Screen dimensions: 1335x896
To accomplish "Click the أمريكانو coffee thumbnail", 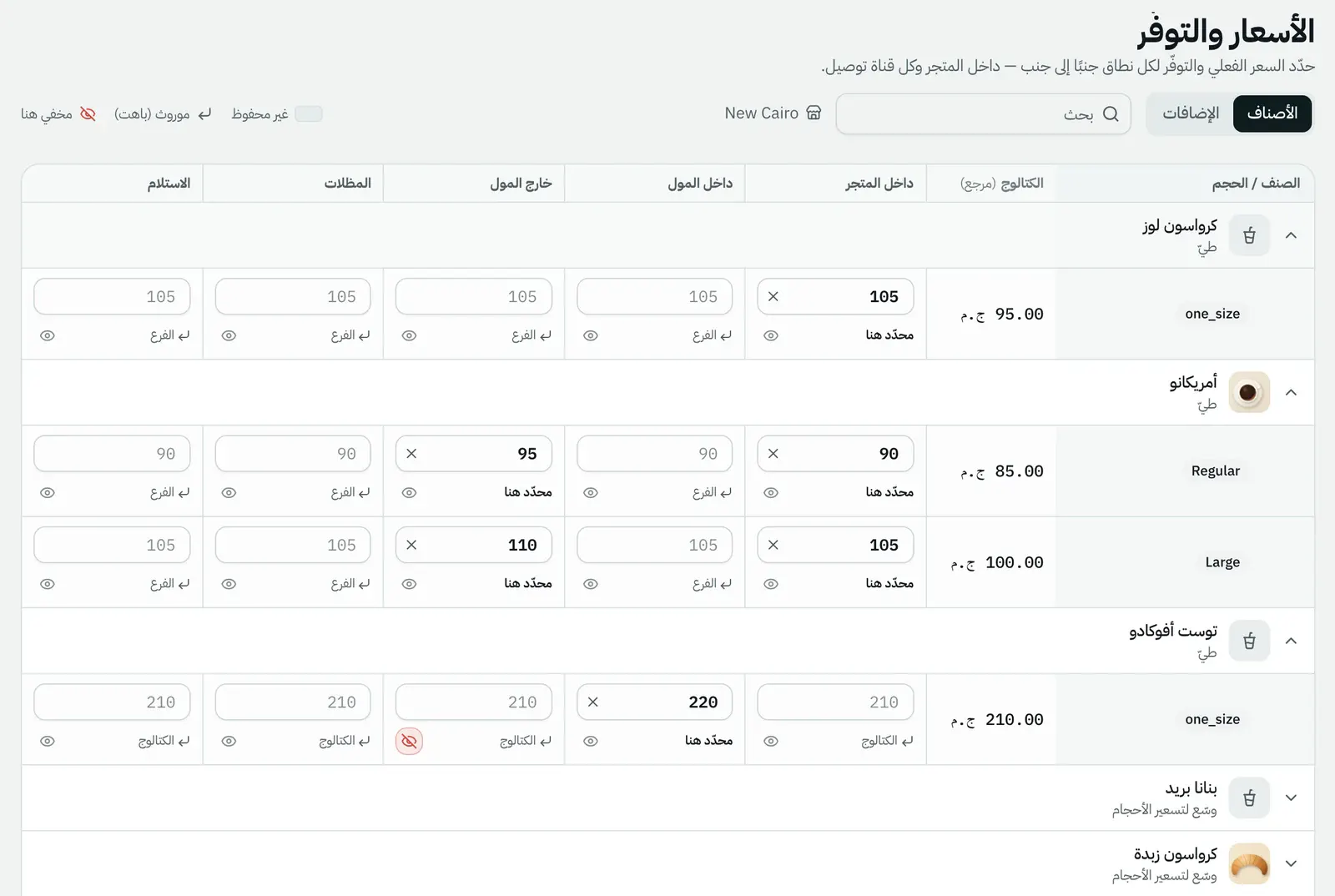I will click(1249, 392).
